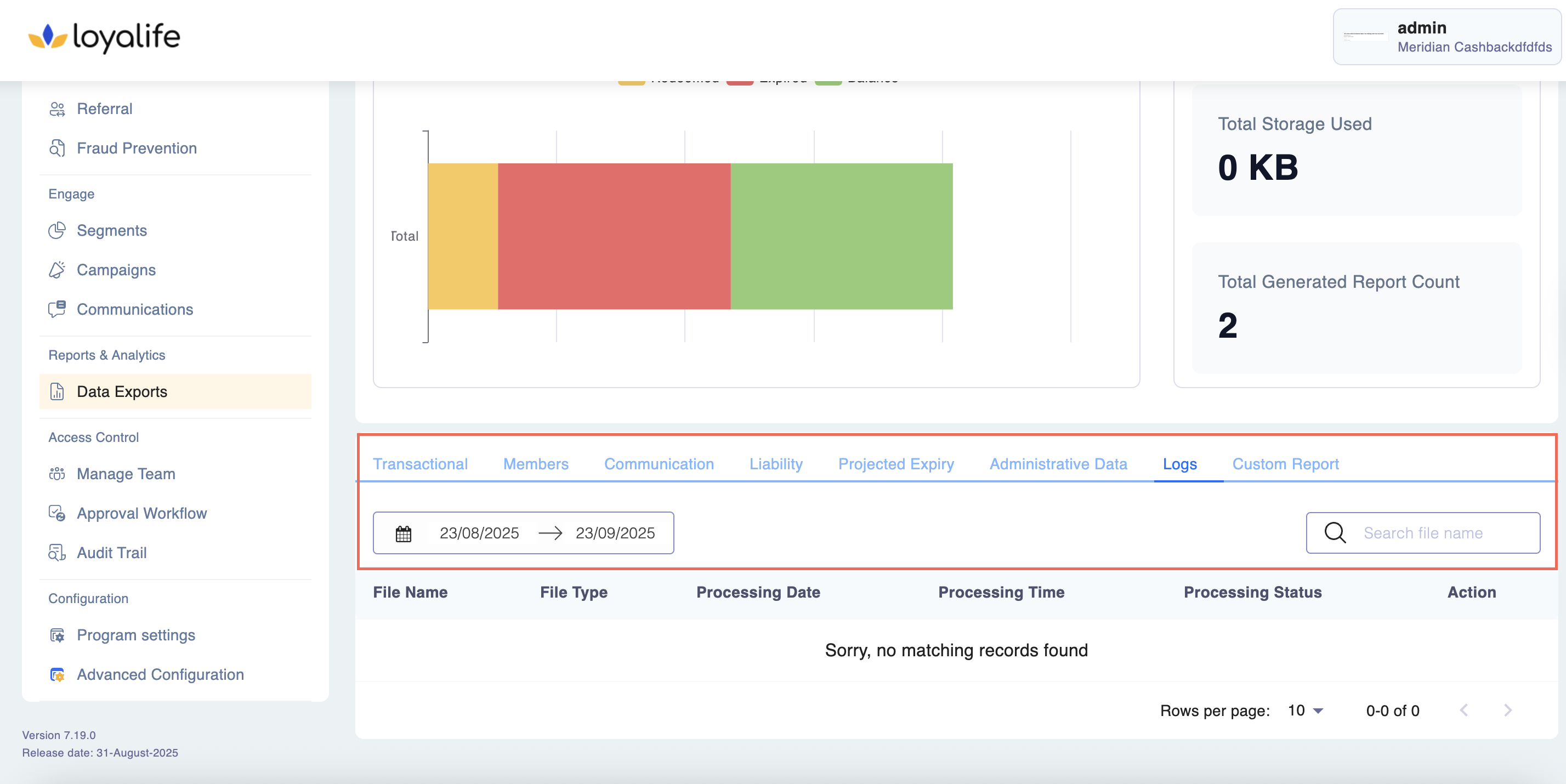This screenshot has width=1566, height=784.
Task: Click the calendar icon in date range
Action: (403, 533)
